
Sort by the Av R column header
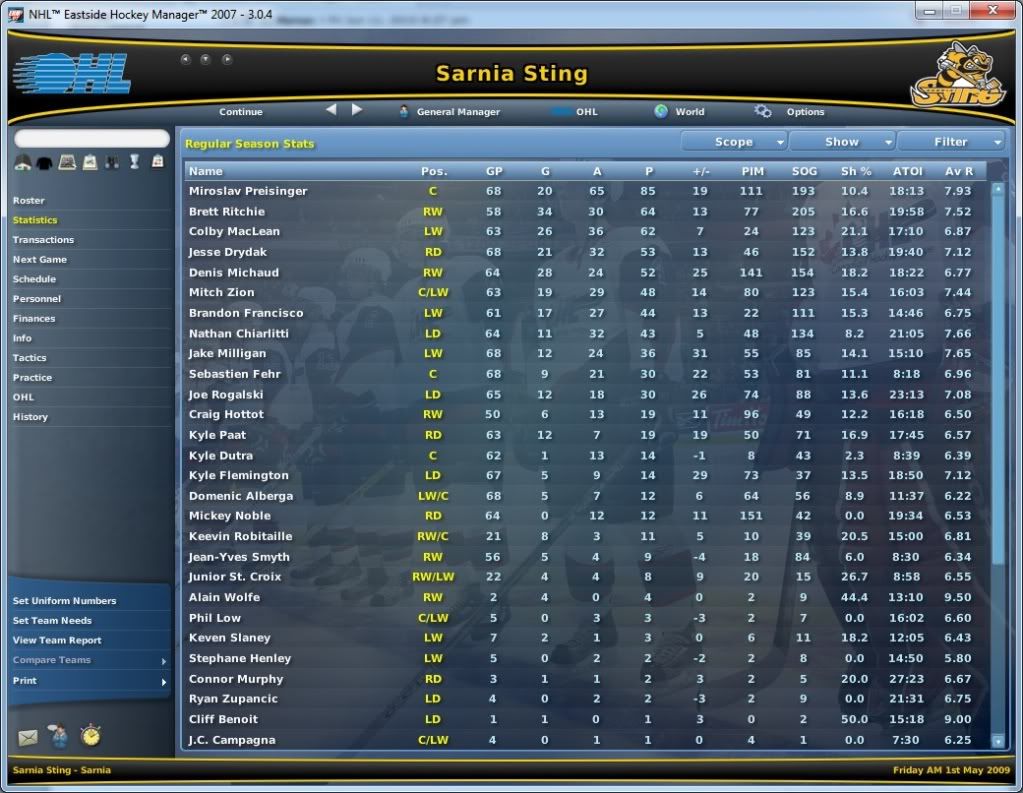pyautogui.click(x=958, y=171)
